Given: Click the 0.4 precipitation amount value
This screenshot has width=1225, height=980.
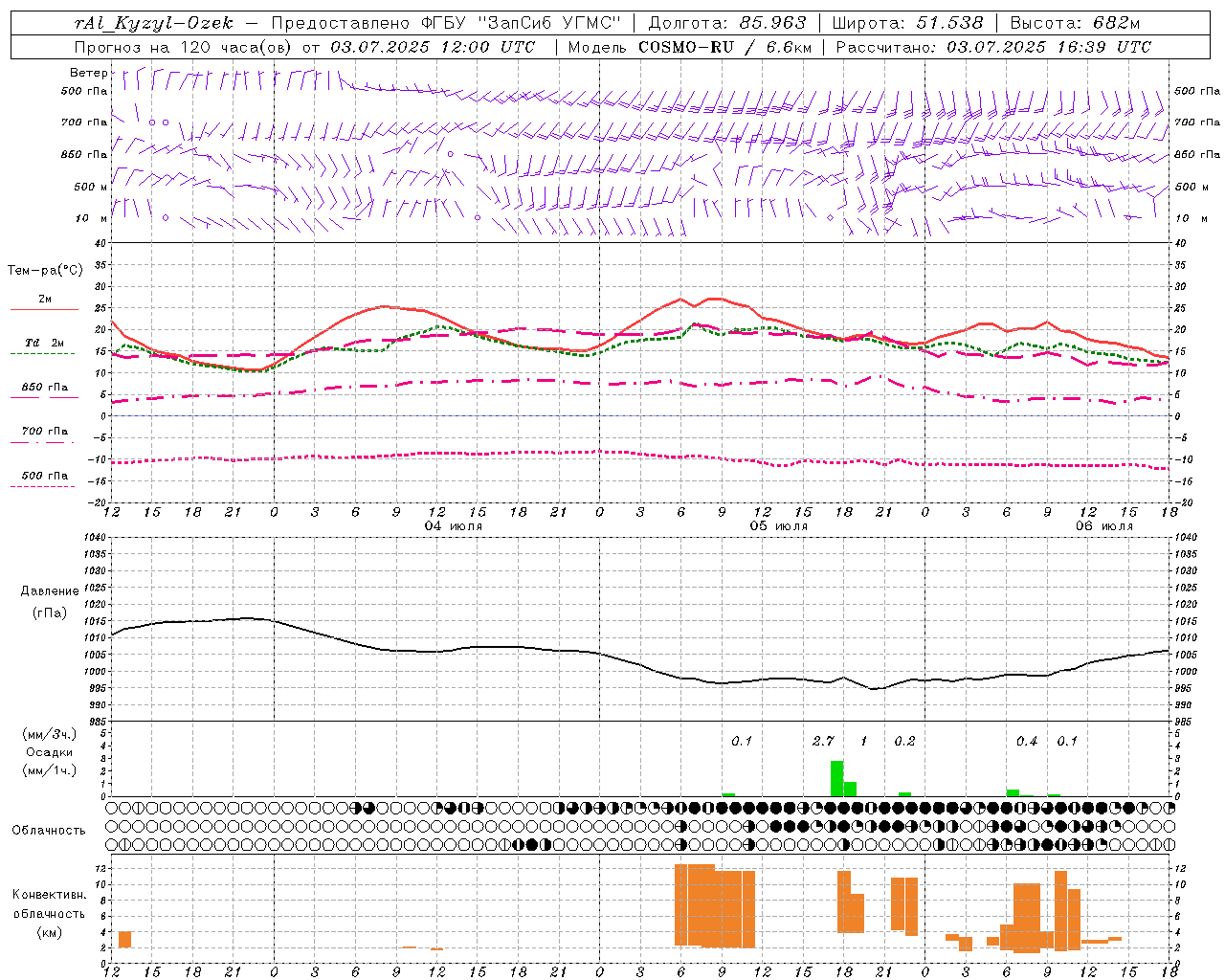Looking at the screenshot, I should coord(1027,742).
